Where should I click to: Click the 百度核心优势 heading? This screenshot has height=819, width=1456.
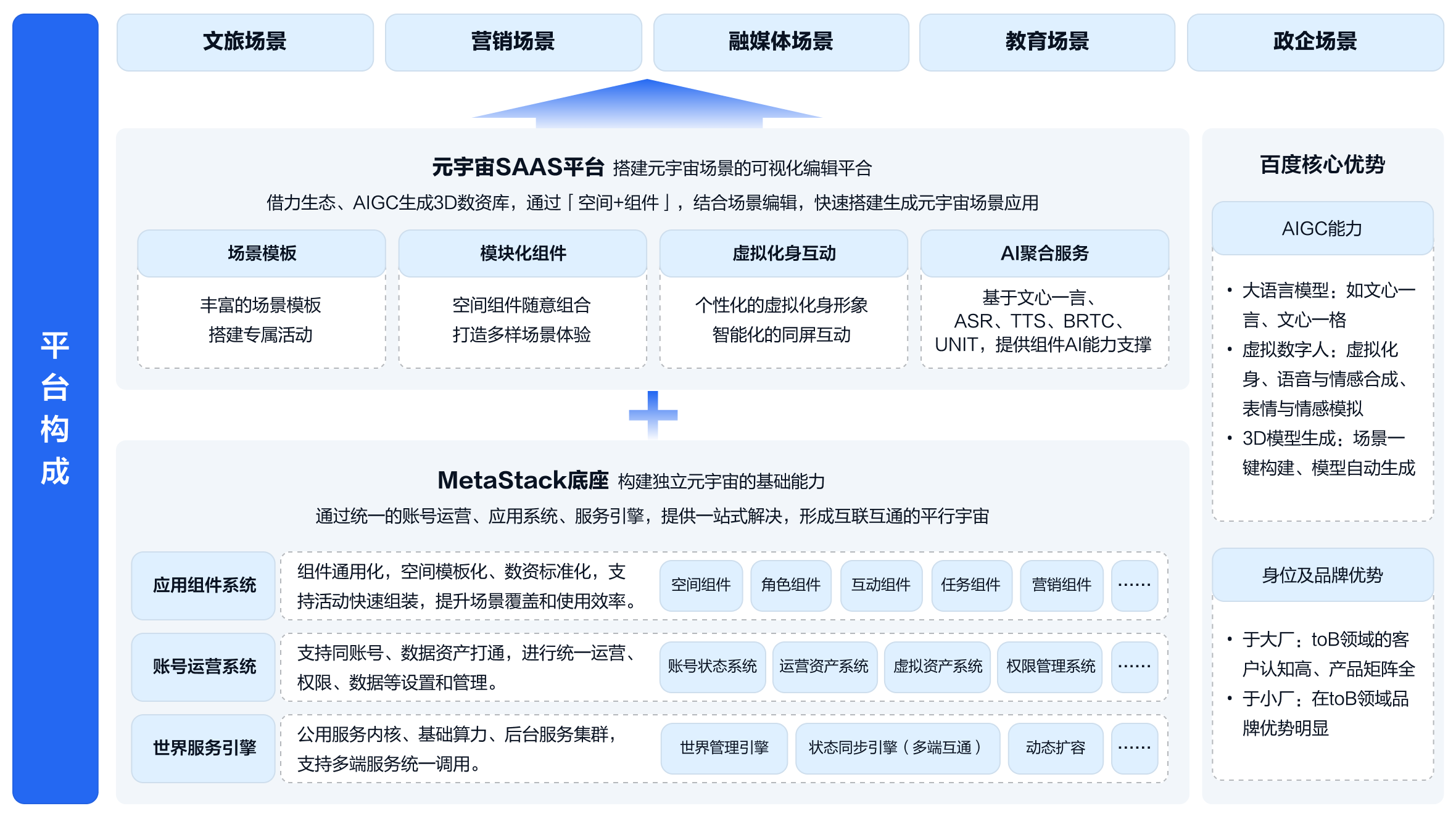tap(1322, 165)
